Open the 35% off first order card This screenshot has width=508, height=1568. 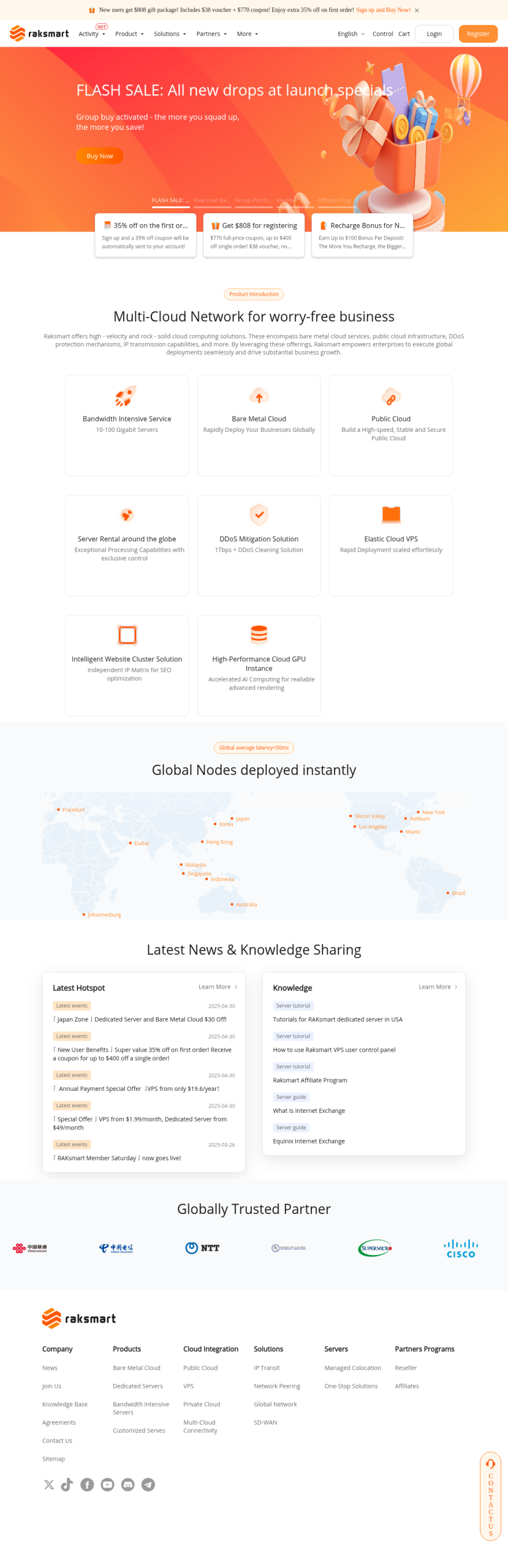click(145, 235)
